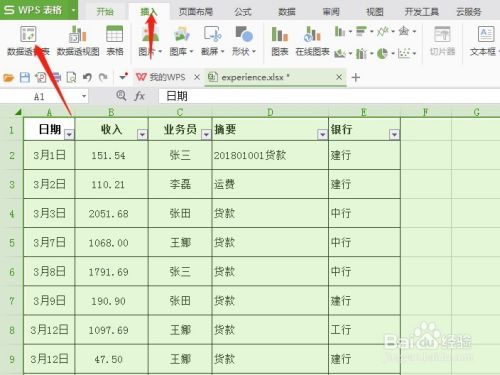The width and height of the screenshot is (500, 375).
Task: Open the WPS 表格 application menu arrow
Action: (x=73, y=10)
